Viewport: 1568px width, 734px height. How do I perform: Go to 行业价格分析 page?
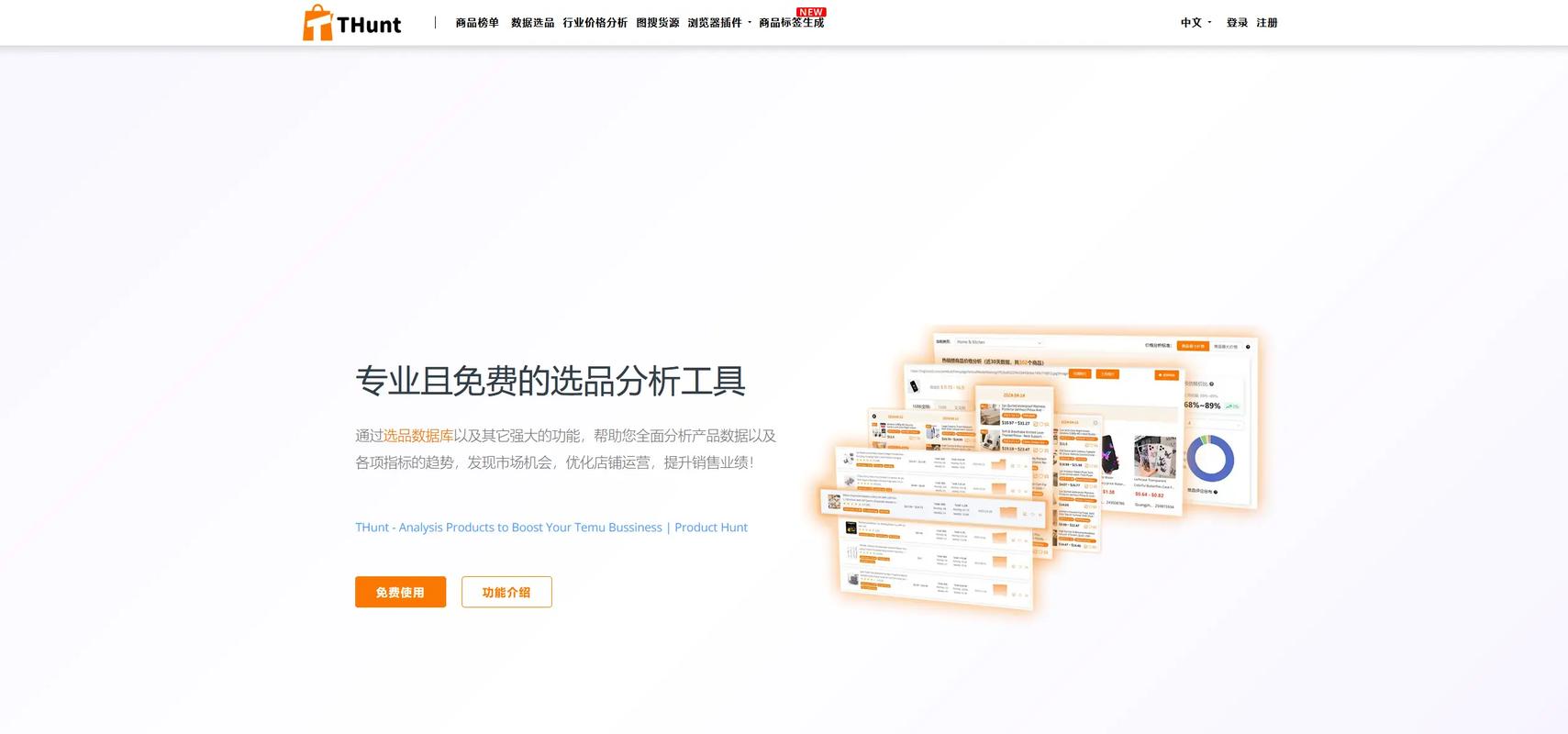point(595,23)
